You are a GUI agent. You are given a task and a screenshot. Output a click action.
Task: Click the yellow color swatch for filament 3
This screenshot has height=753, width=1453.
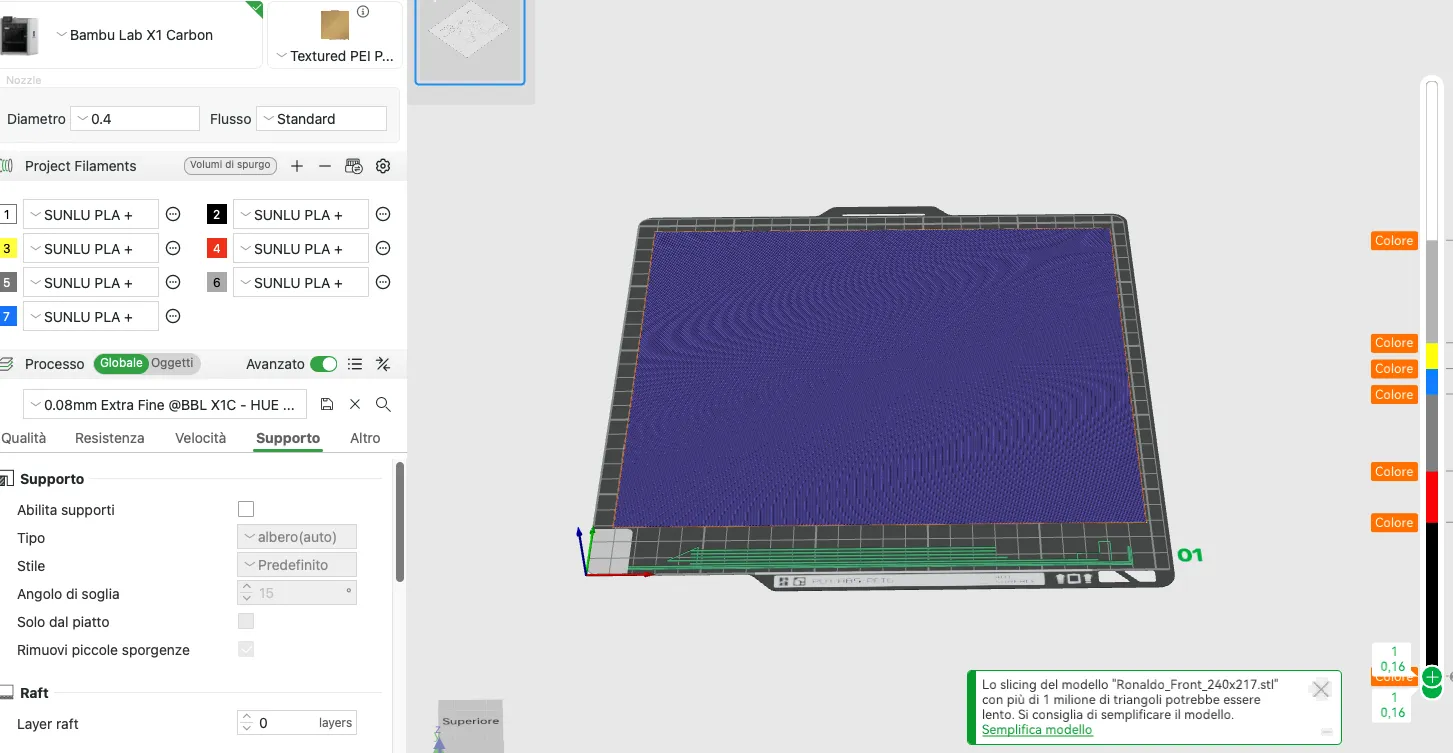[x=7, y=248]
